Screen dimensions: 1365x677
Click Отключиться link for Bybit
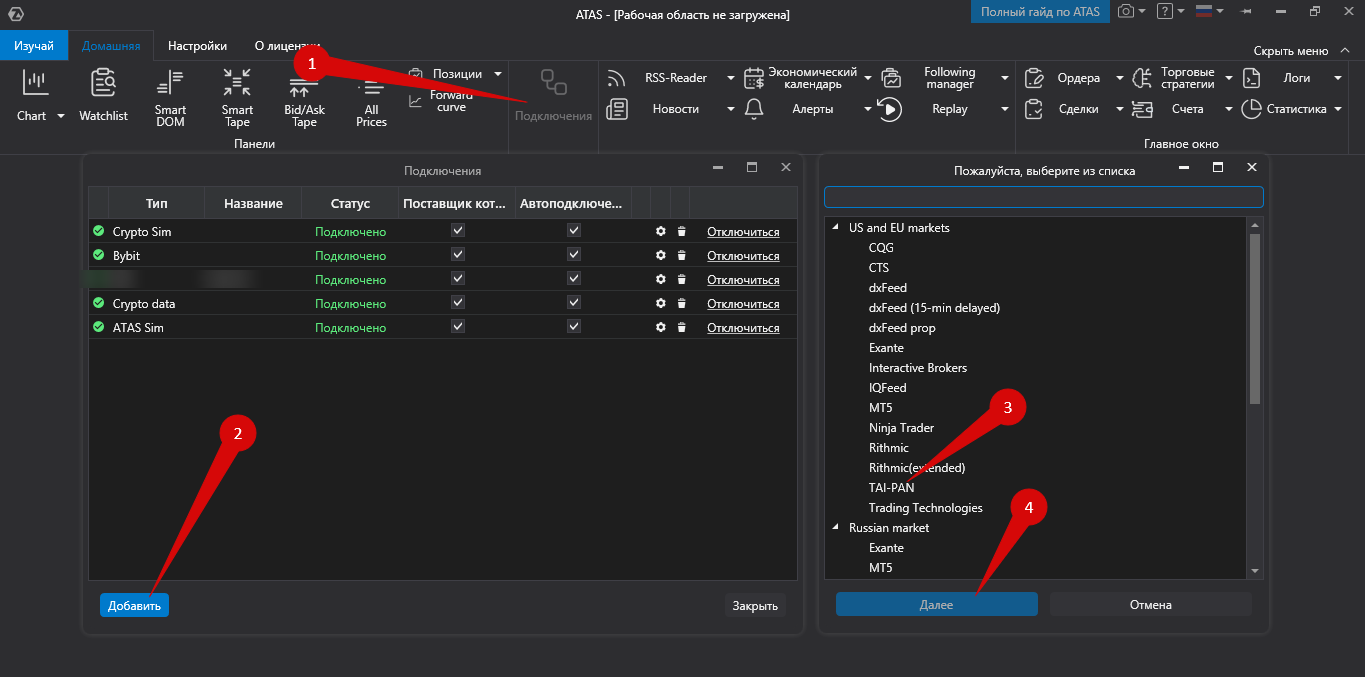(743, 256)
